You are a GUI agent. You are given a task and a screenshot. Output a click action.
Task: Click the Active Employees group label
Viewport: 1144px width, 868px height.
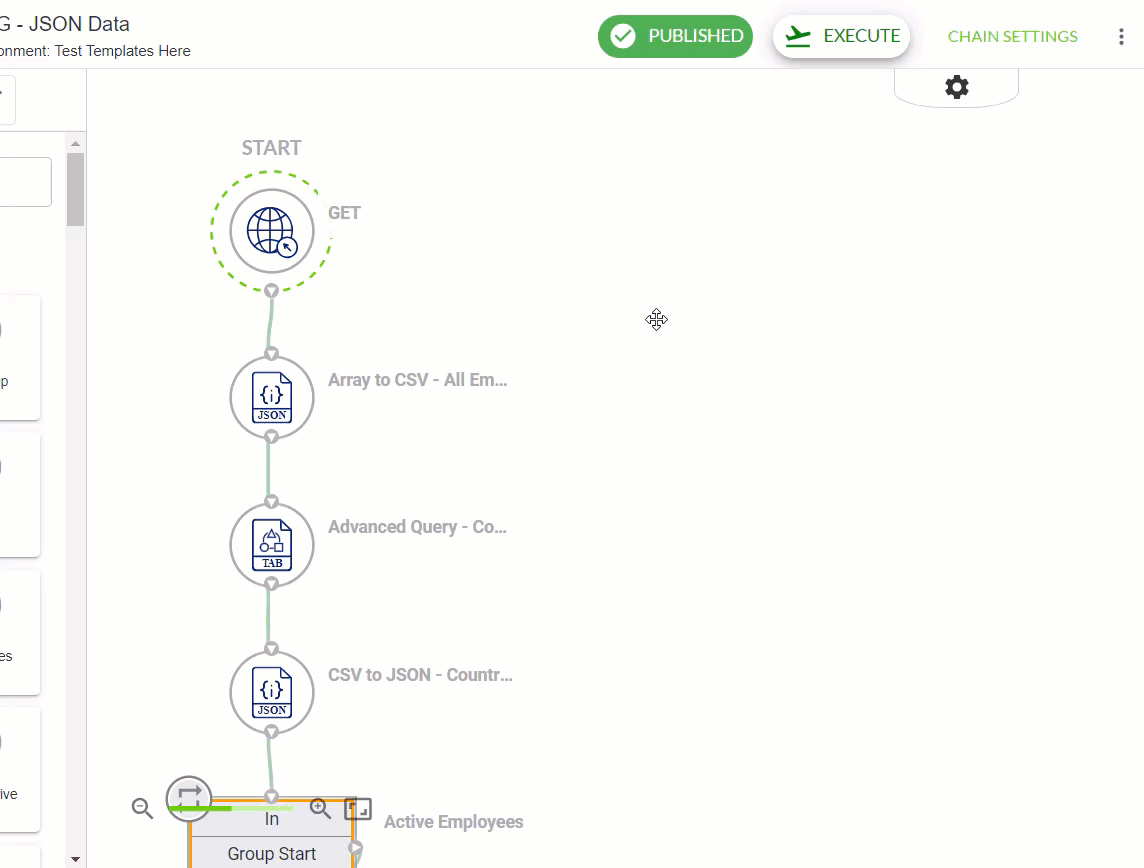[453, 822]
